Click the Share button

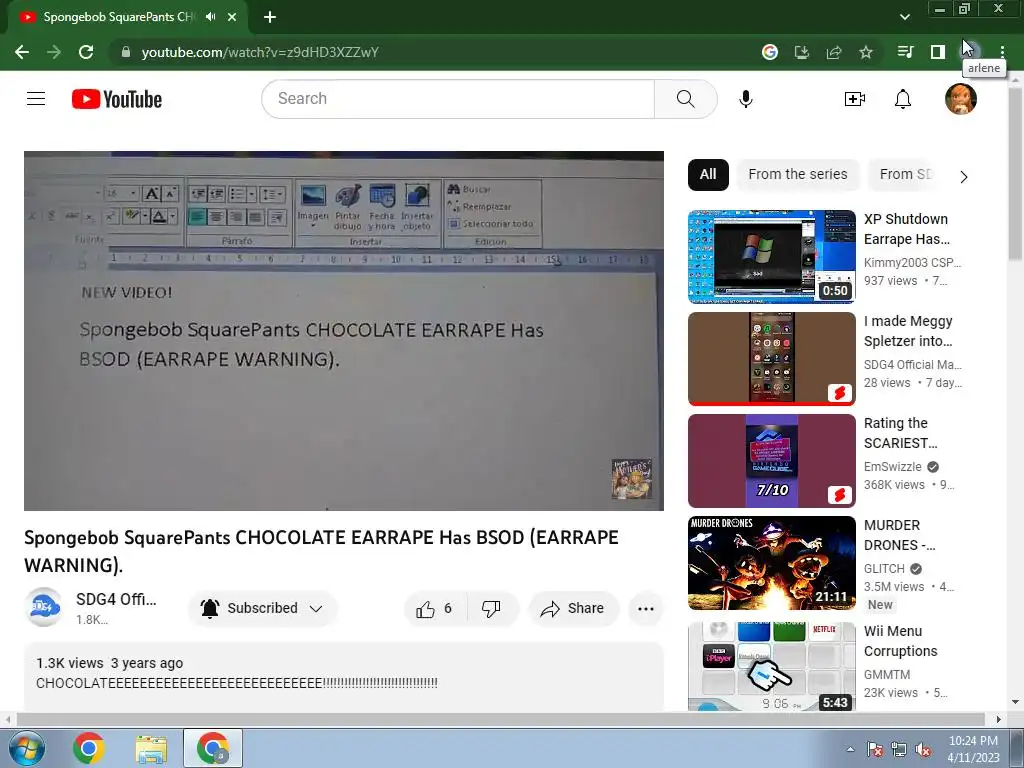click(573, 609)
